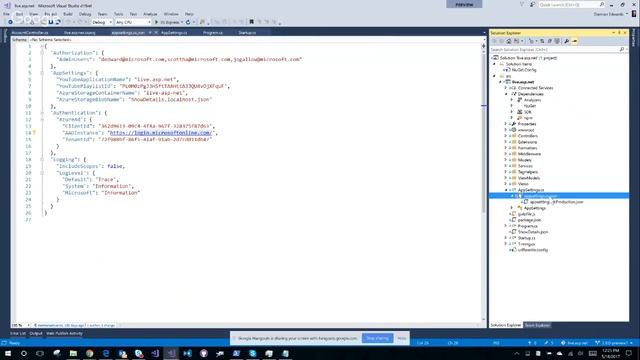This screenshot has width=640, height=360.
Task: Expand the Controllers folder
Action: (506, 136)
